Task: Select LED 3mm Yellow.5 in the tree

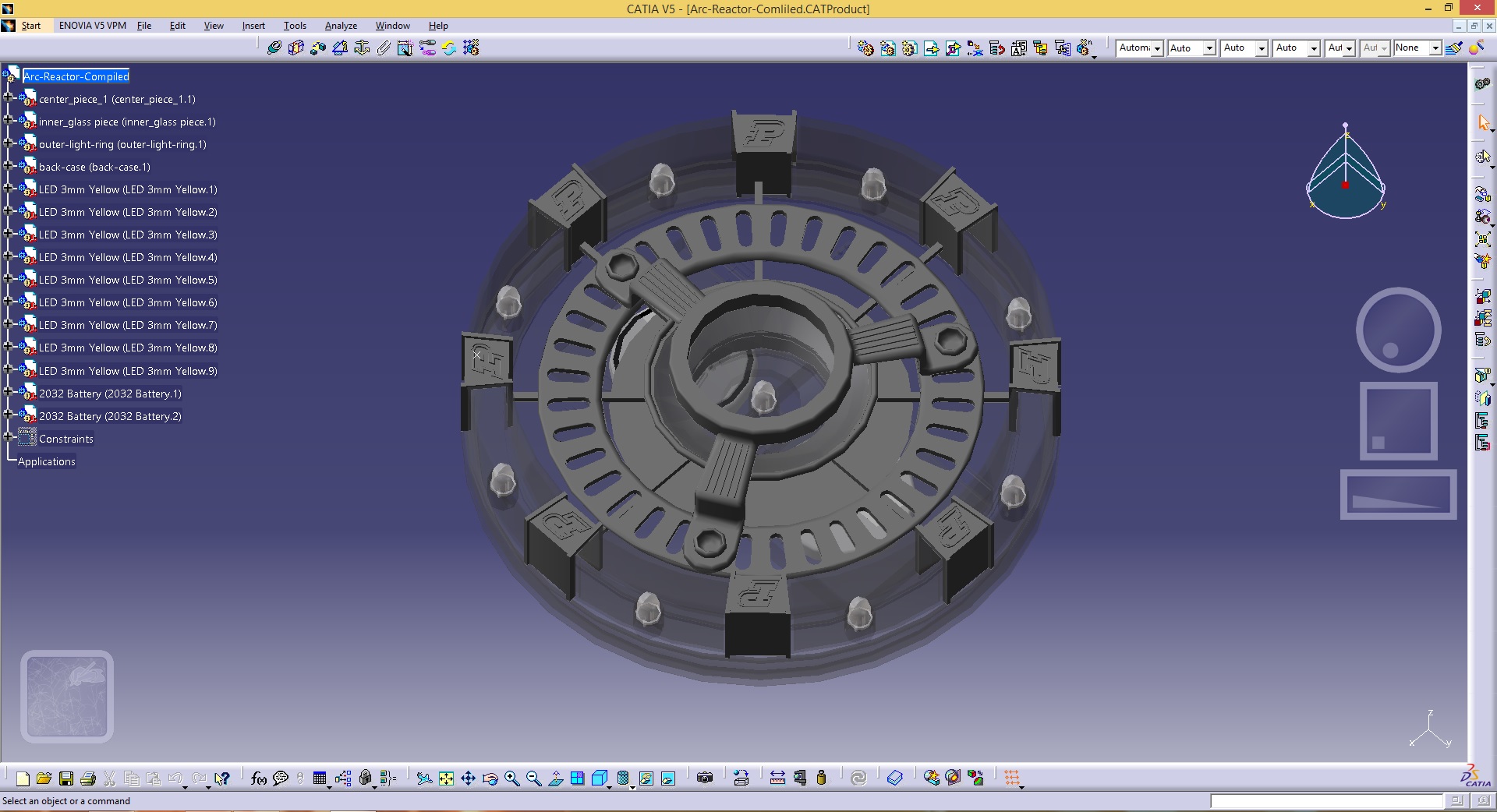Action: [x=128, y=280]
